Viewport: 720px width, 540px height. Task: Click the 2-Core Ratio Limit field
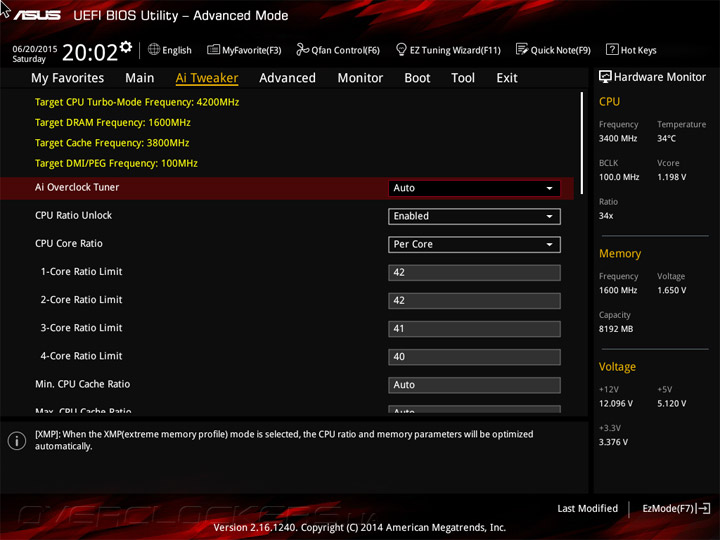[x=474, y=300]
